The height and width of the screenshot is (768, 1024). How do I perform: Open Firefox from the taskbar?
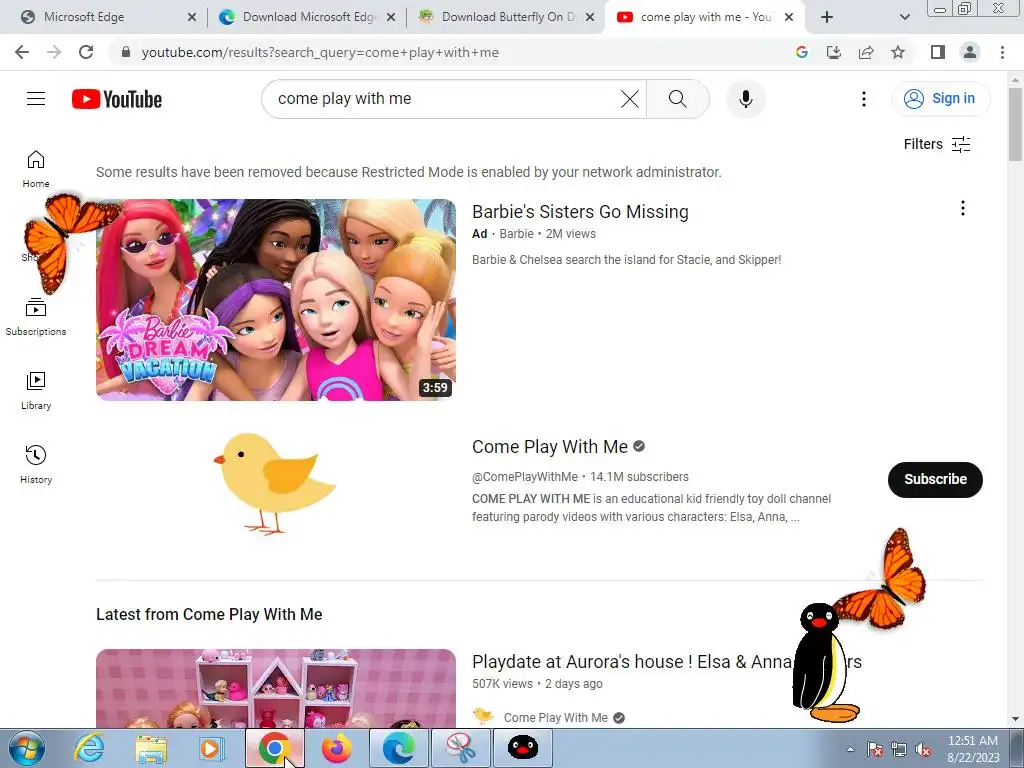click(336, 748)
